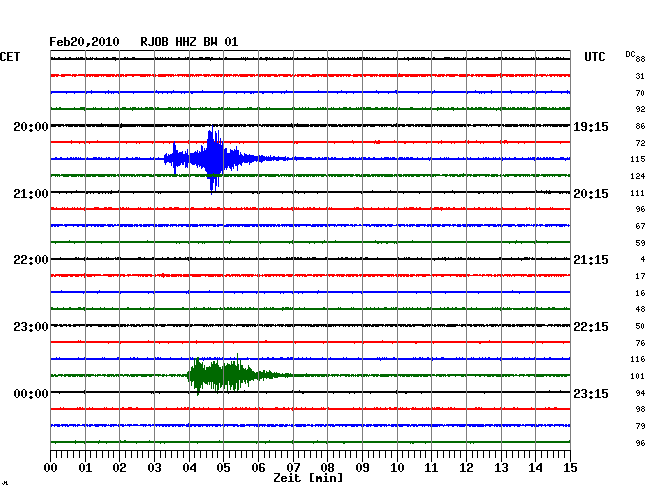
Task: Select the 21:00 CET time label
Action: coord(31,194)
